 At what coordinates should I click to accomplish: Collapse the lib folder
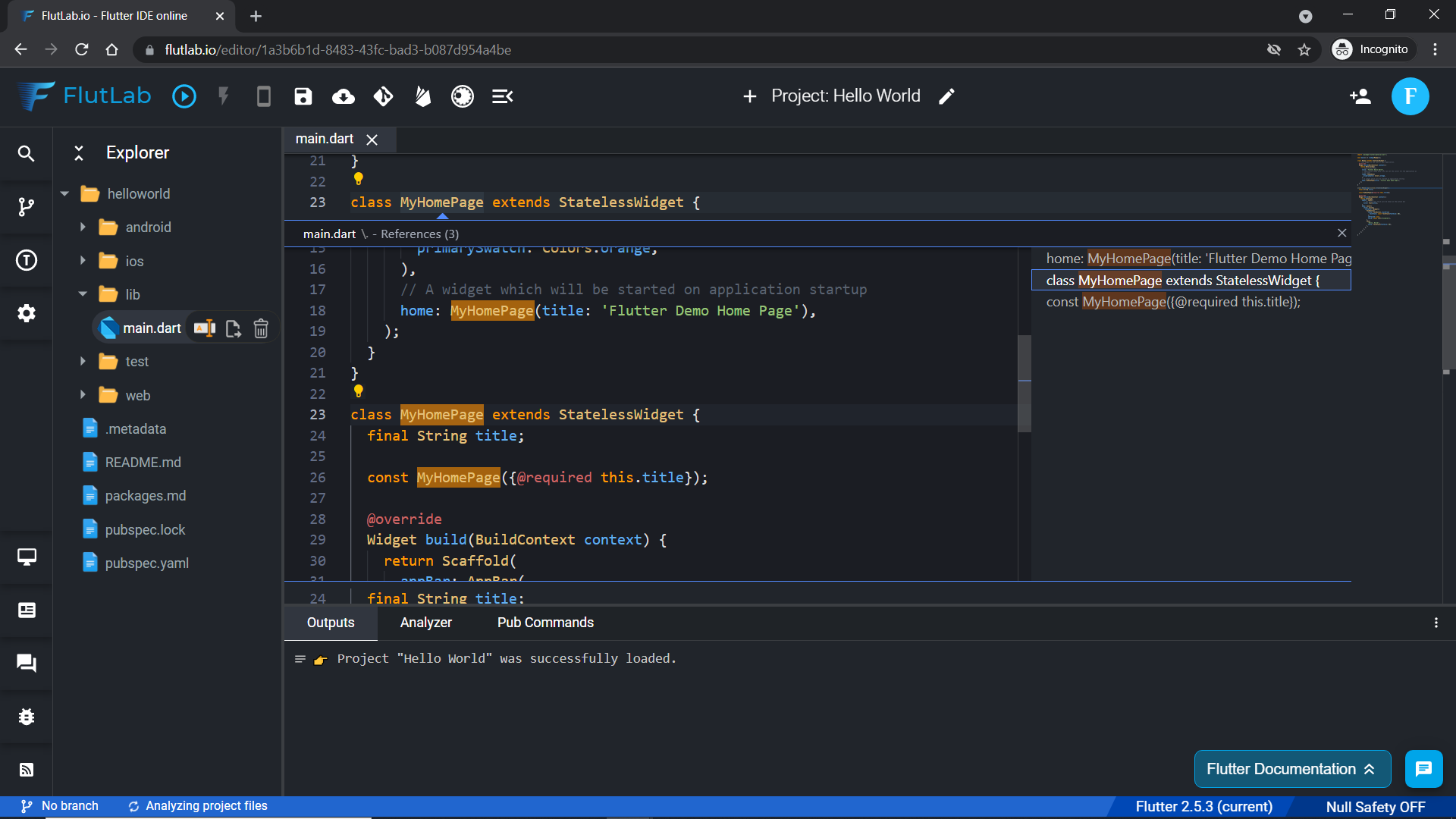pyautogui.click(x=83, y=294)
